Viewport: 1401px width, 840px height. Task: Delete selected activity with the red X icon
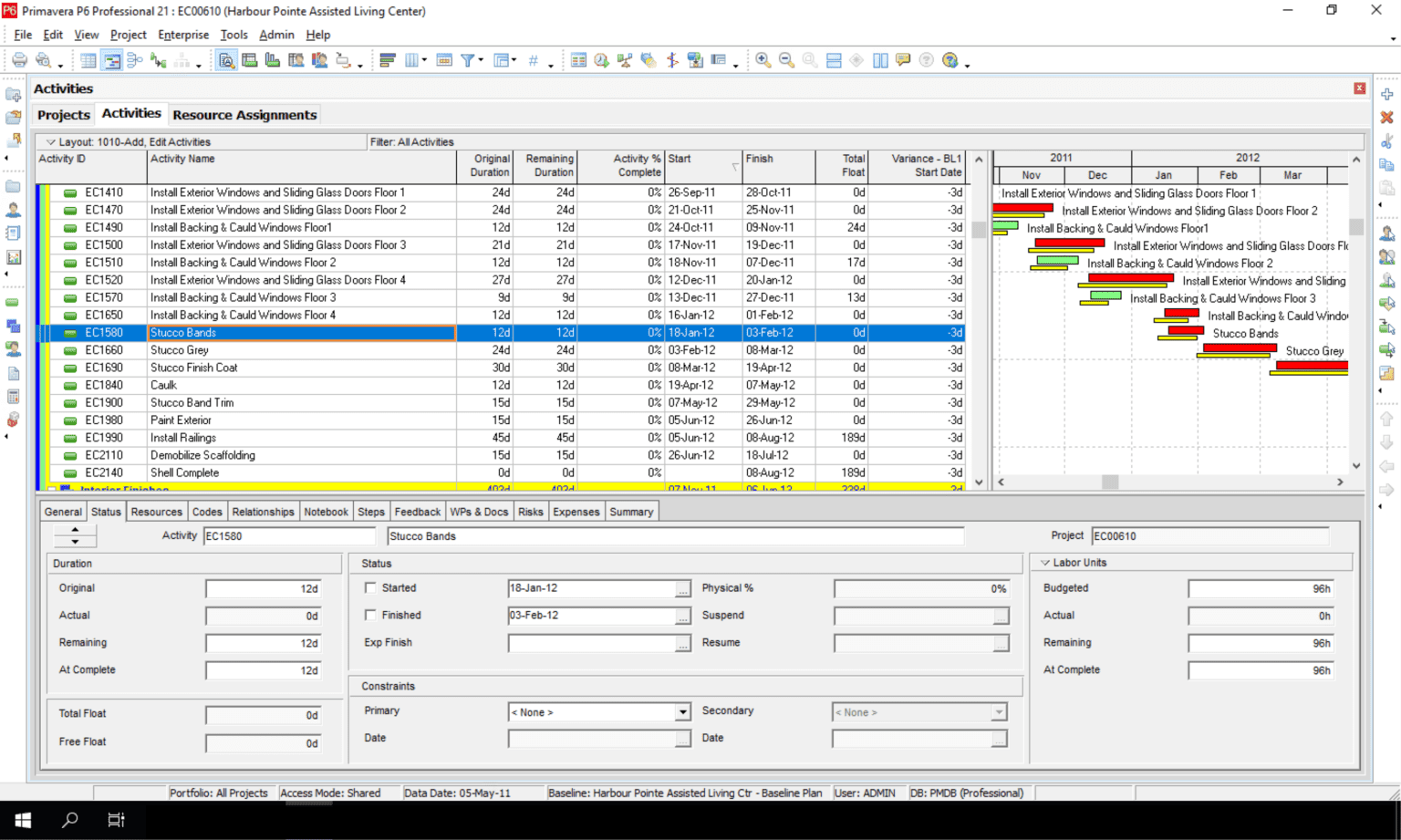1387,118
